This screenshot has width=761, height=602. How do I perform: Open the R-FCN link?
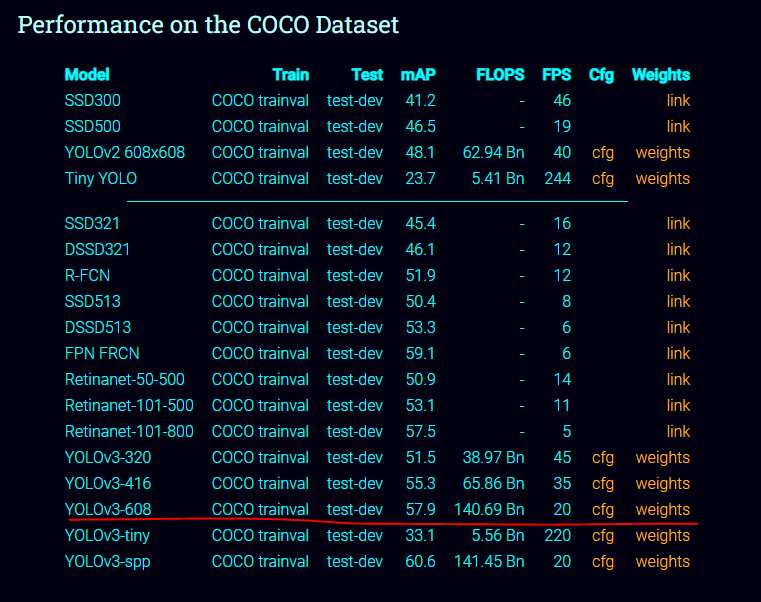tap(678, 276)
